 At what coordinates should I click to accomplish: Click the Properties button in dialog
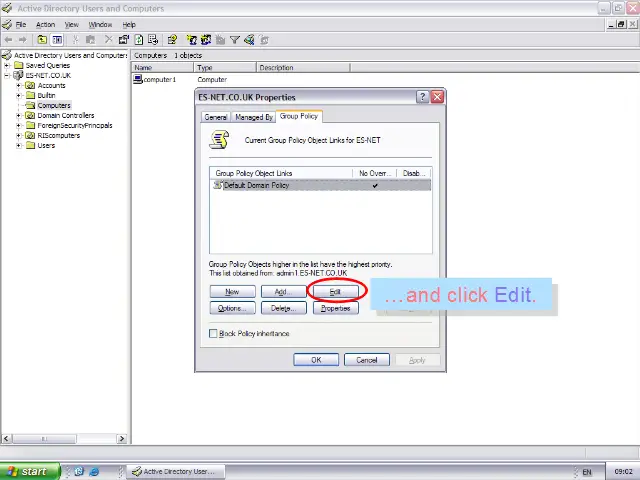[336, 308]
